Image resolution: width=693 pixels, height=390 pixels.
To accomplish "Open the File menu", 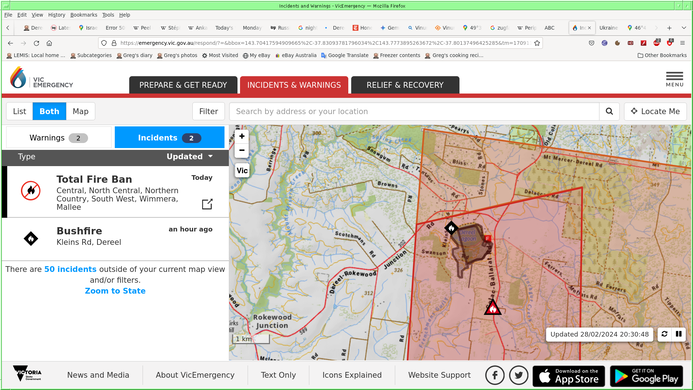I will 8,15.
